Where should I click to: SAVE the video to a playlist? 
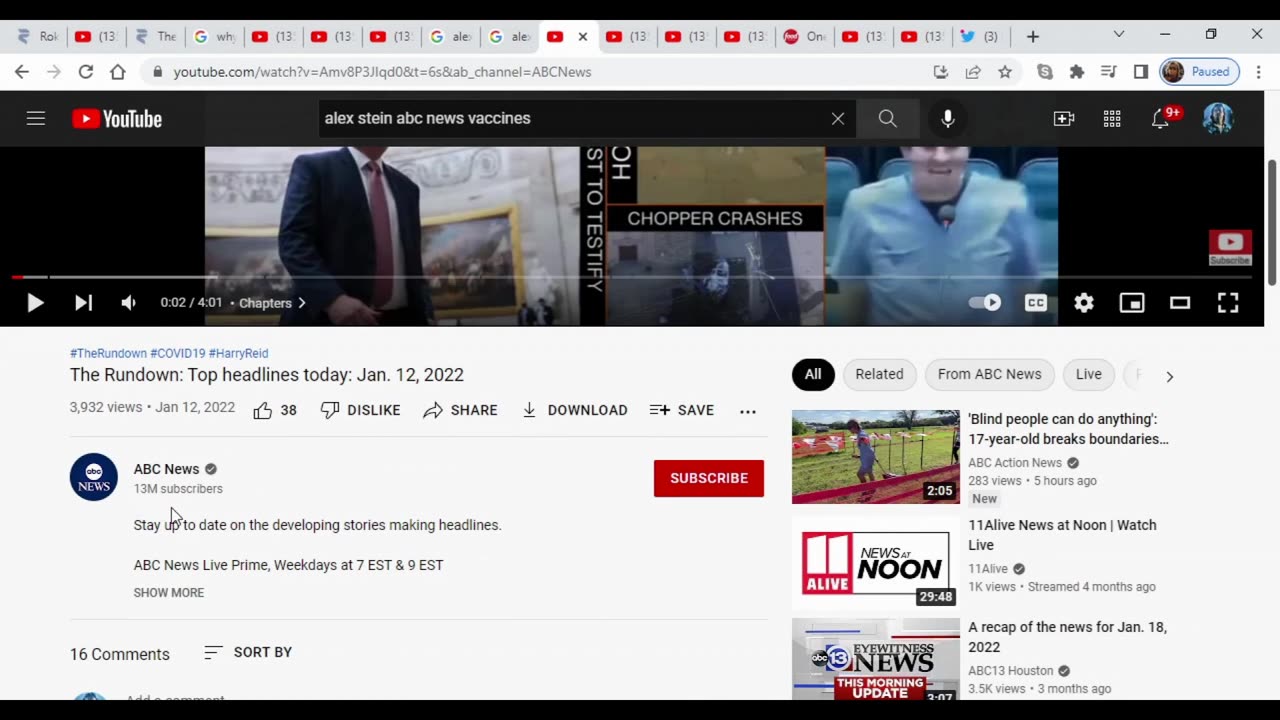[x=682, y=410]
